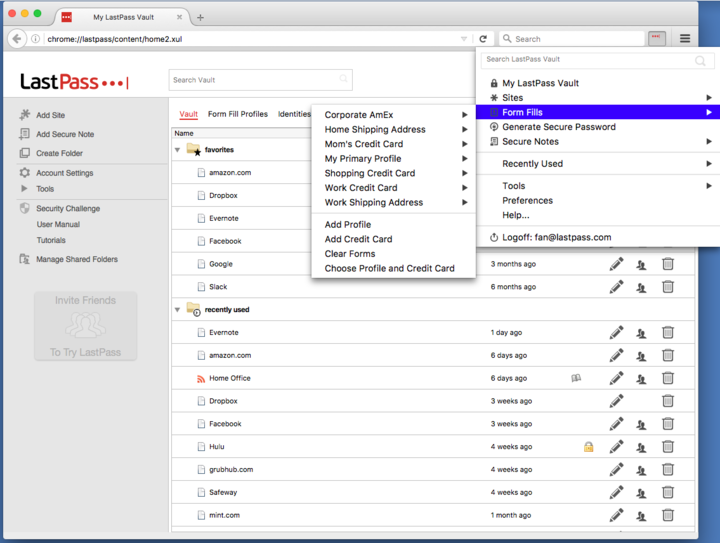Choose Clear Forms in the submenu
The image size is (720, 543).
click(349, 254)
